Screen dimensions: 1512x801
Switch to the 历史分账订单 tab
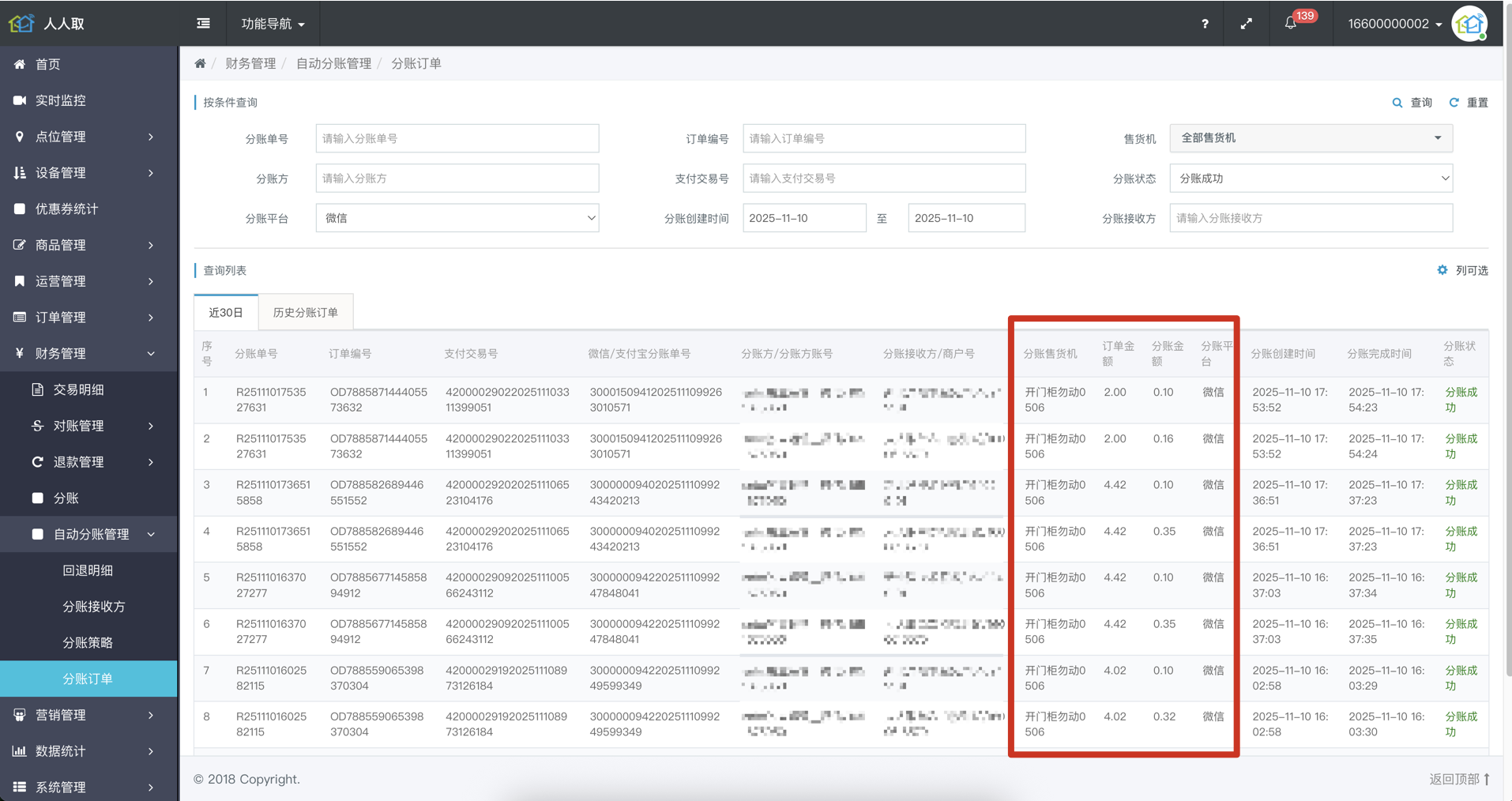click(305, 313)
